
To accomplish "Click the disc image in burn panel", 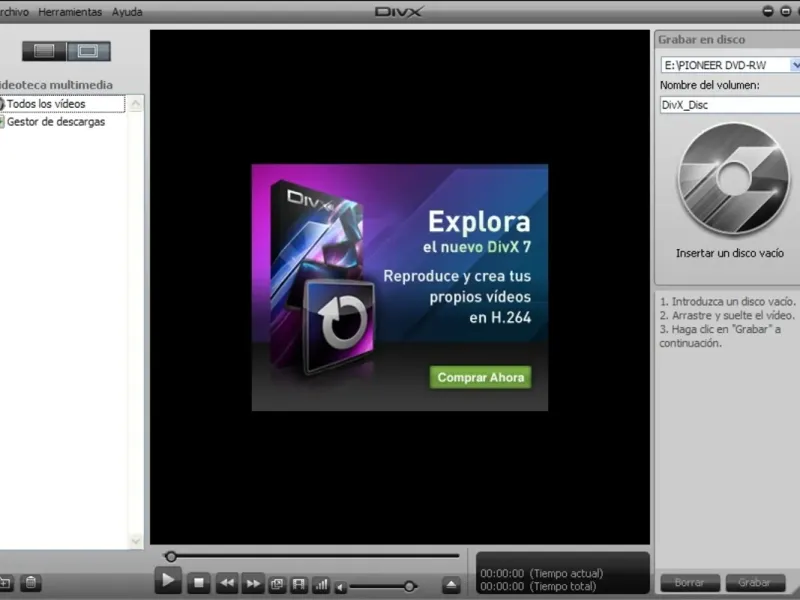I will tap(733, 179).
